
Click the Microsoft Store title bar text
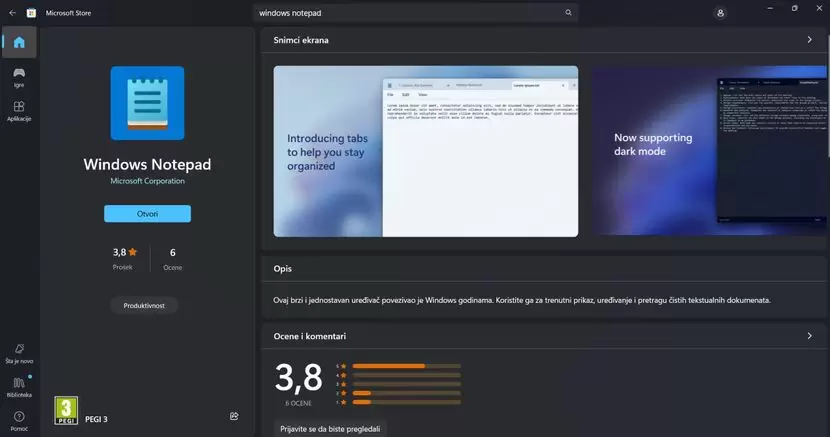pos(68,13)
